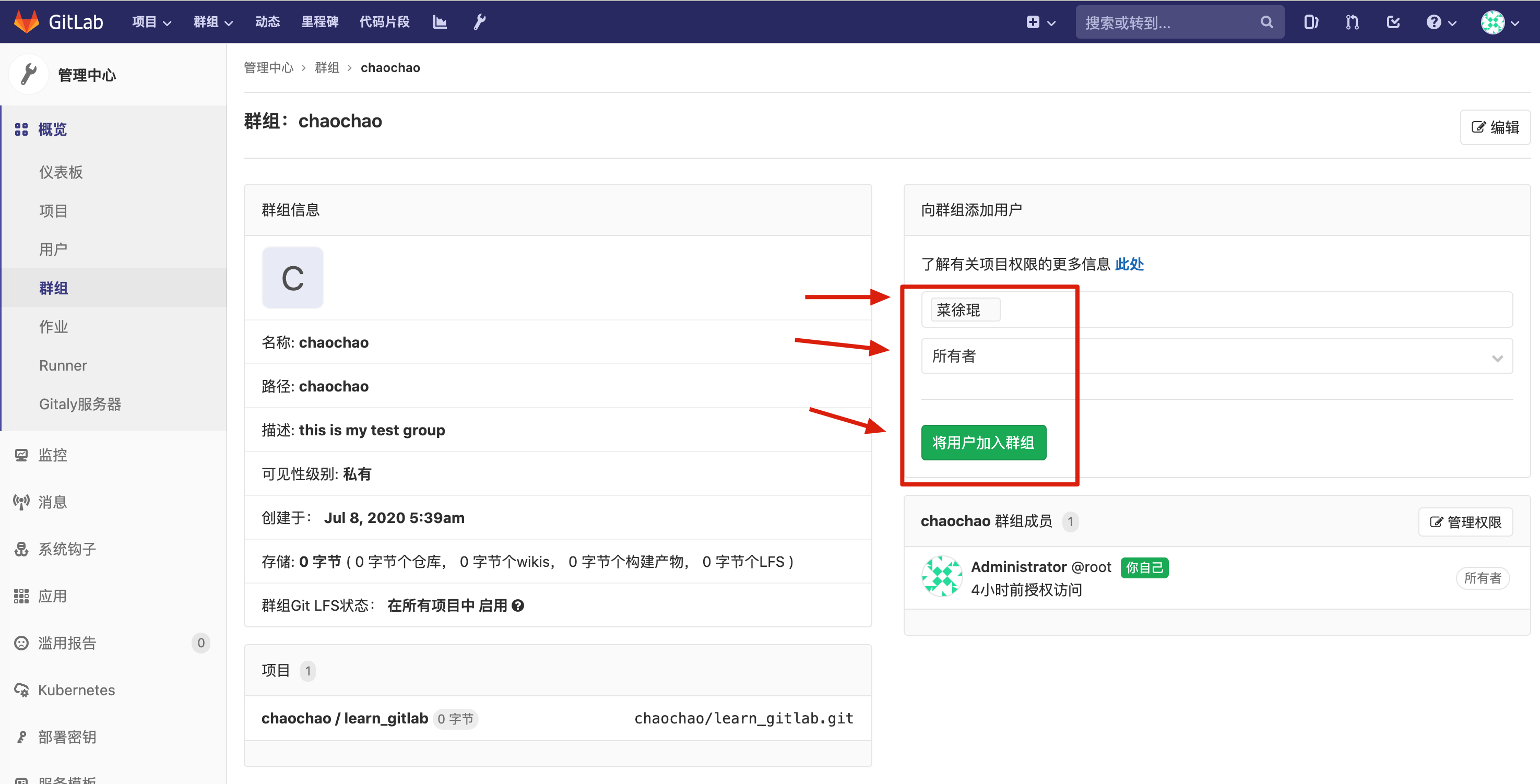This screenshot has height=784, width=1540.
Task: Open the issues icon in navbar
Action: click(1310, 22)
